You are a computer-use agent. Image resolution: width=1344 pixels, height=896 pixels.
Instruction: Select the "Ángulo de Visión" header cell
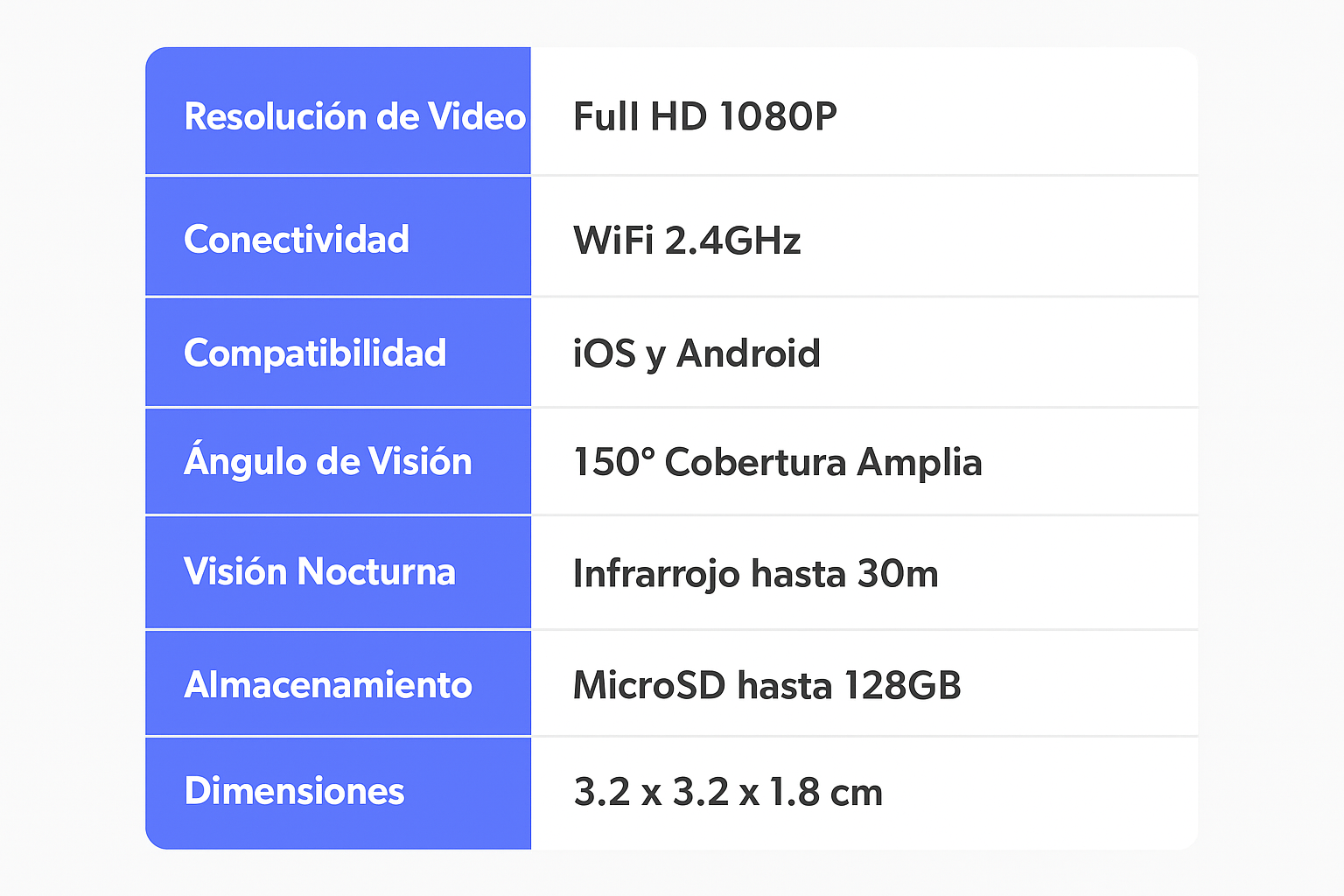pyautogui.click(x=328, y=461)
